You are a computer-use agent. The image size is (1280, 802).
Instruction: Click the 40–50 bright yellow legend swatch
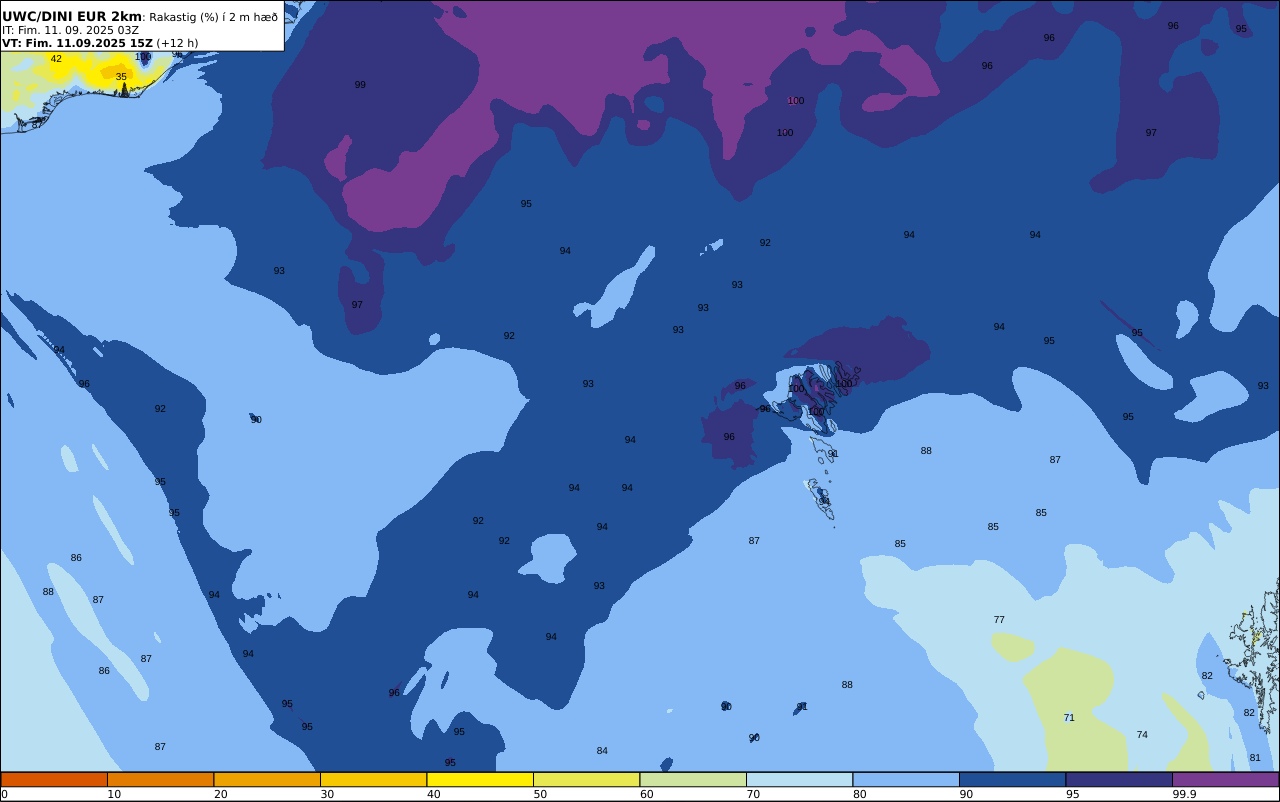point(480,779)
